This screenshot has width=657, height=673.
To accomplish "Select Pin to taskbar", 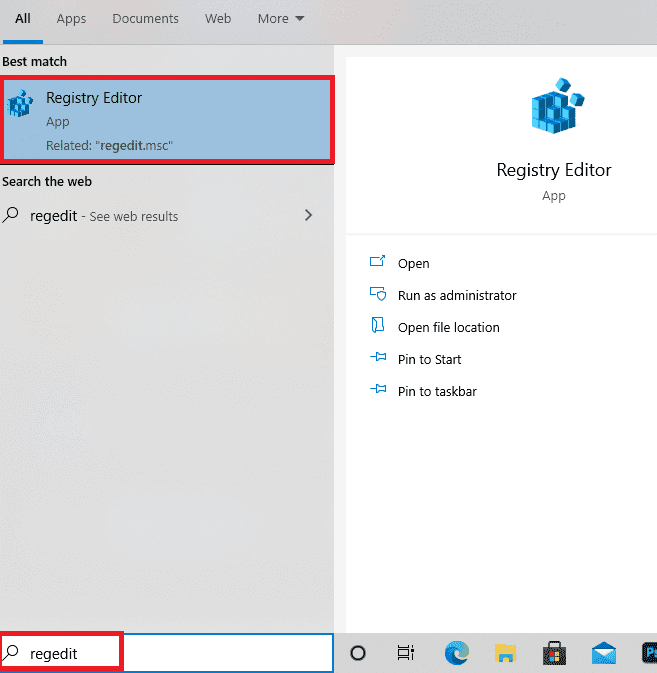I will point(437,391).
